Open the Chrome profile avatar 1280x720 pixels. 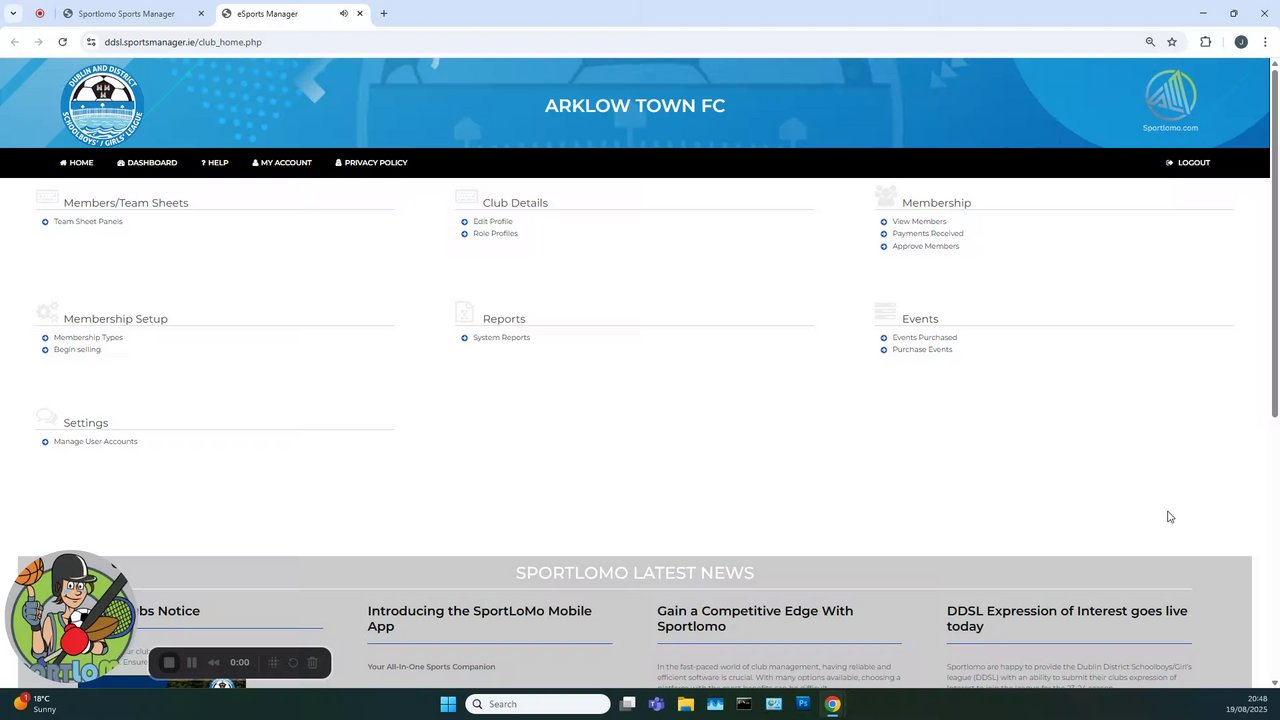(1241, 42)
